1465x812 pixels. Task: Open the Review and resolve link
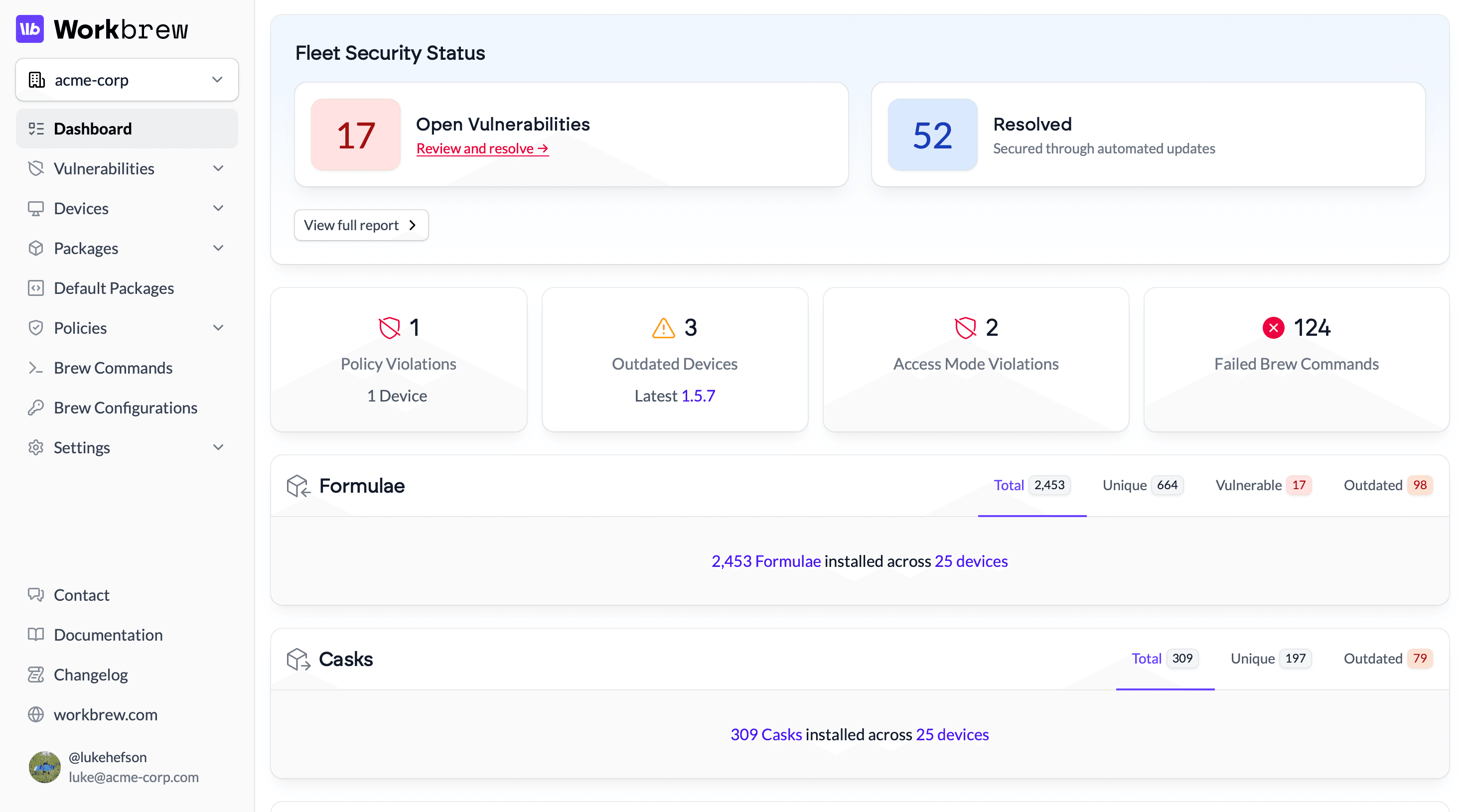coord(482,148)
